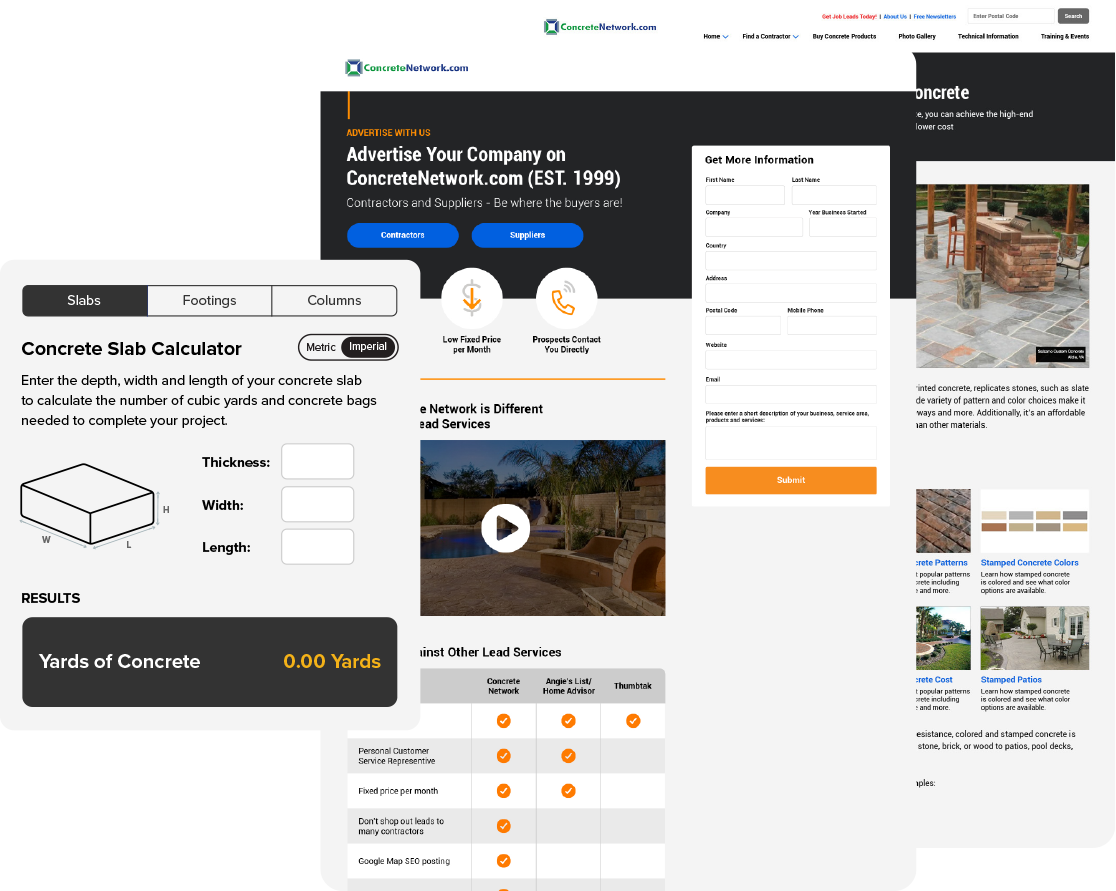The image size is (1116, 891).
Task: Focus the Length input in the slab calculator
Action: point(317,547)
